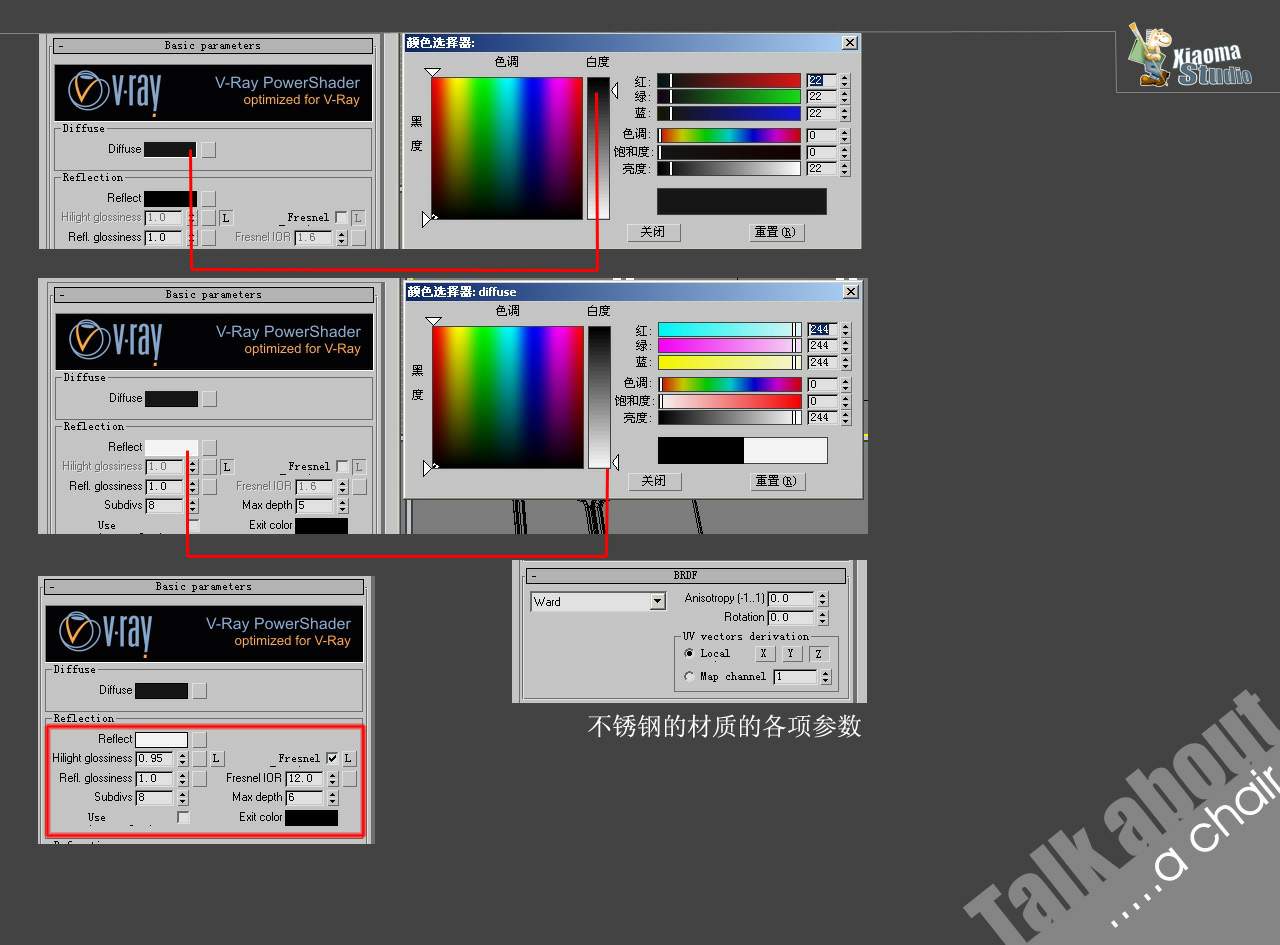Viewport: 1280px width, 945px height.
Task: Click the Hilight glossiness field showing 0.95
Action: pos(156,759)
